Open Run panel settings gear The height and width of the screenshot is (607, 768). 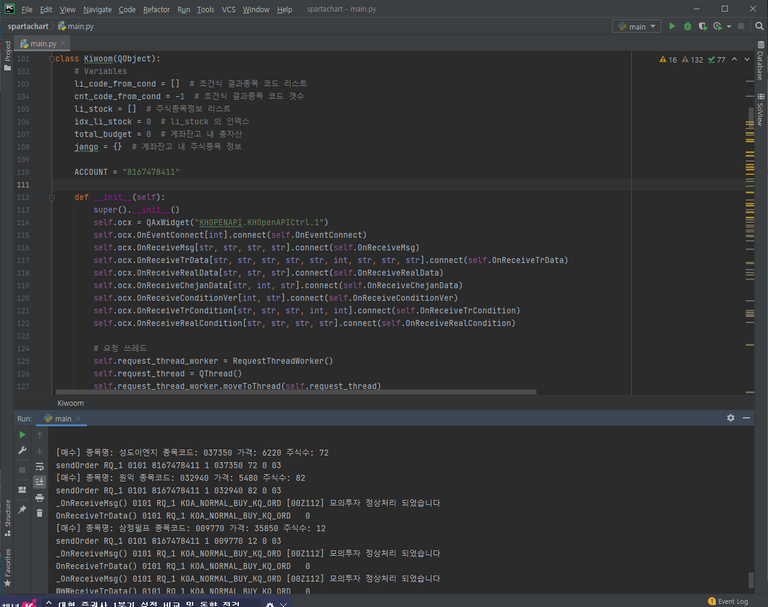coord(731,418)
